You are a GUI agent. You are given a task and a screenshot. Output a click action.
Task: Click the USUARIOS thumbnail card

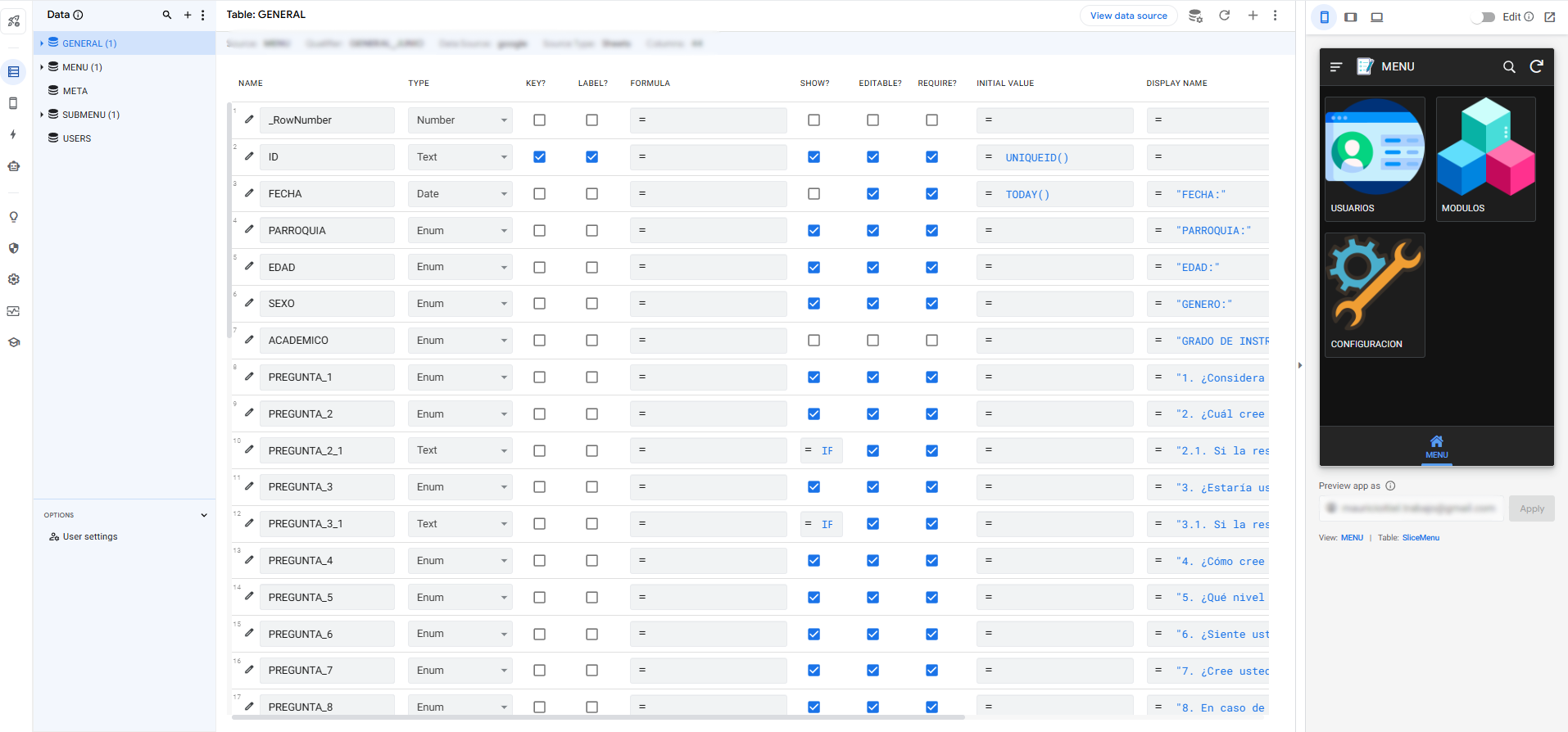(x=1374, y=159)
